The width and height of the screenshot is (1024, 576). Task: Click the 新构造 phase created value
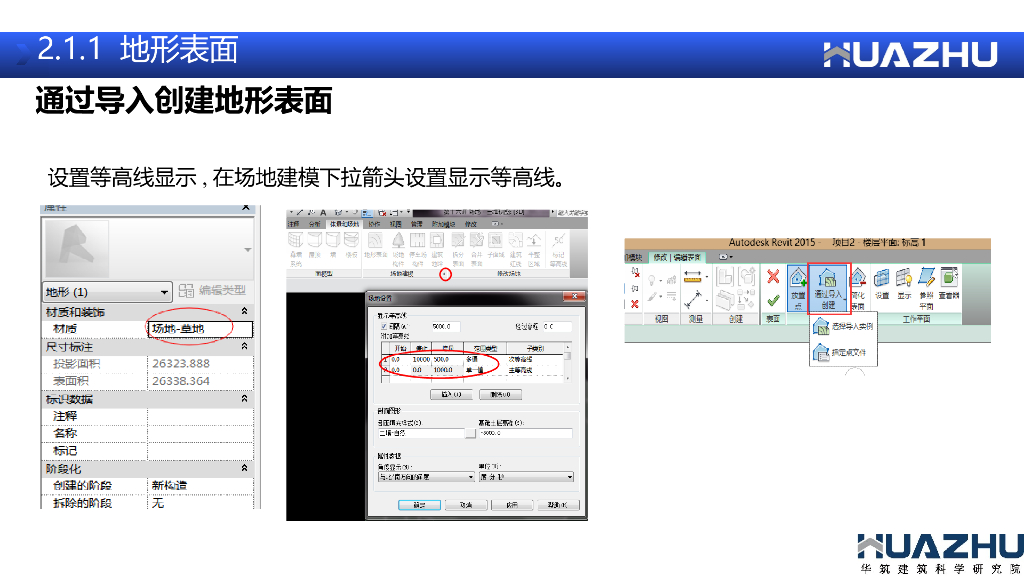(200, 485)
